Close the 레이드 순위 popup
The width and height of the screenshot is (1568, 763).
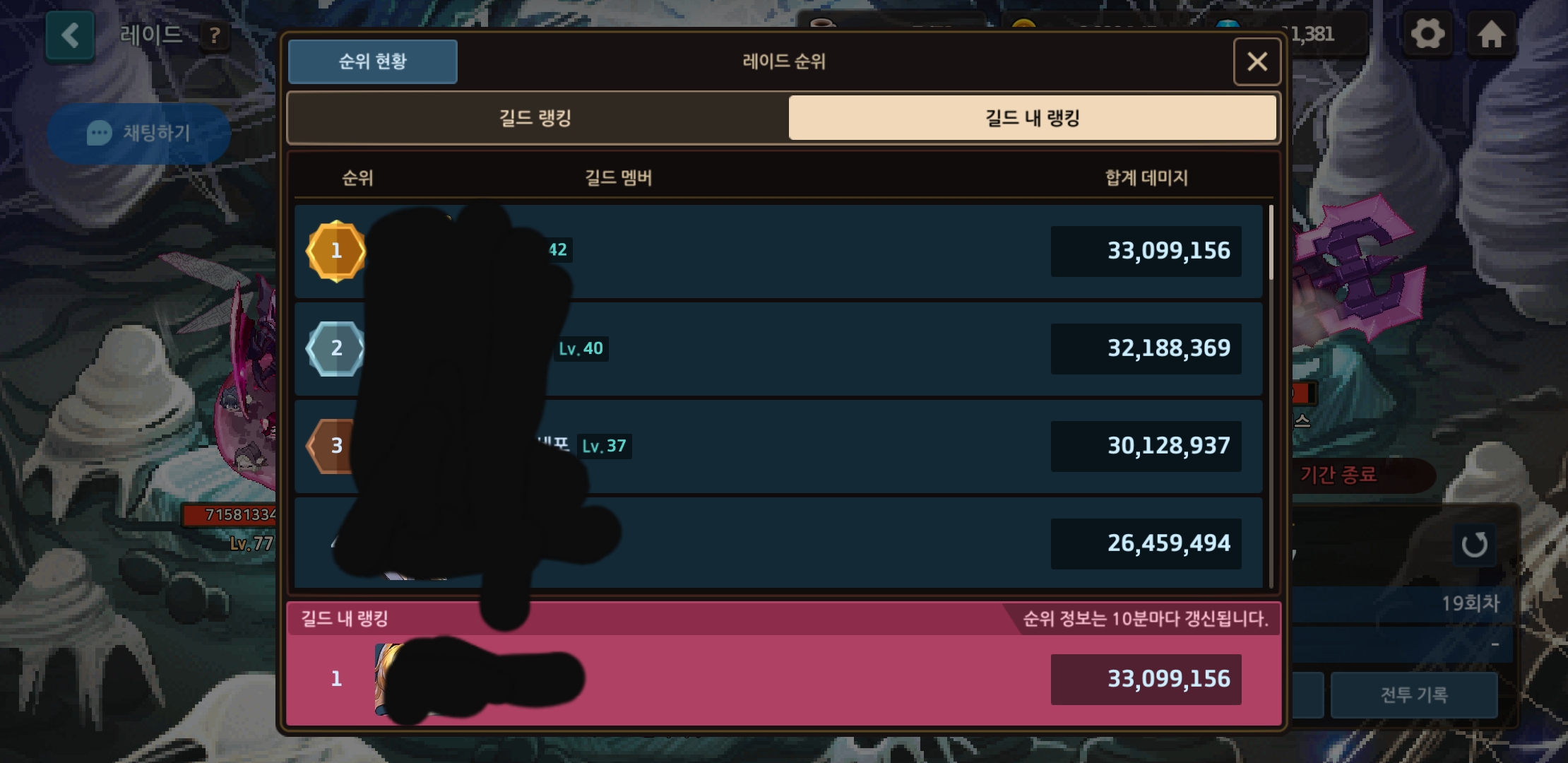(1257, 62)
